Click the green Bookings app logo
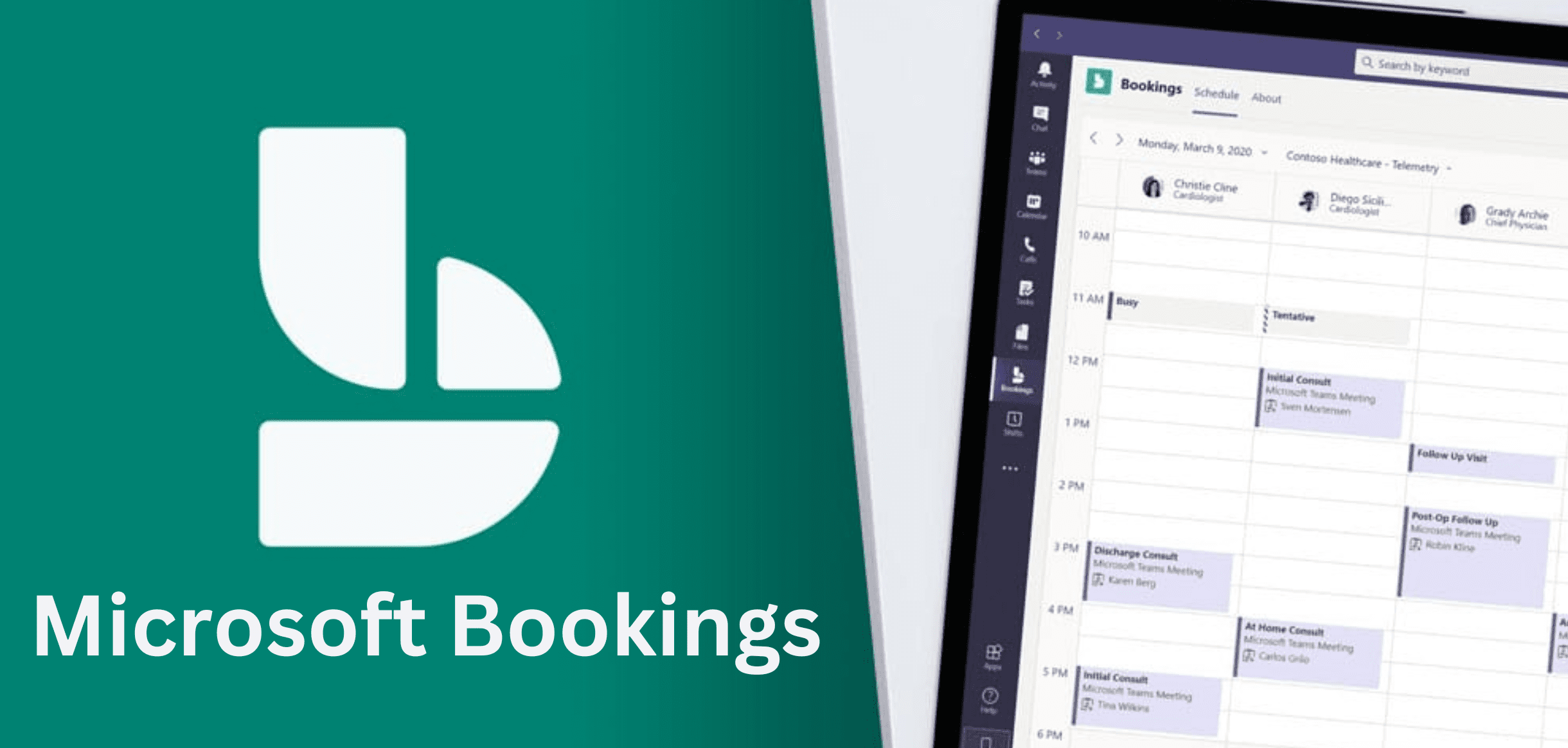Screen dimensions: 1568x748 pyautogui.click(x=1098, y=81)
